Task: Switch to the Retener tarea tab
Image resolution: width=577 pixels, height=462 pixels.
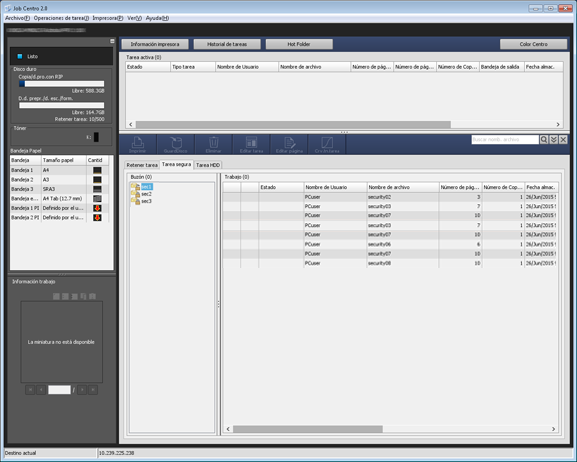Action: point(142,165)
